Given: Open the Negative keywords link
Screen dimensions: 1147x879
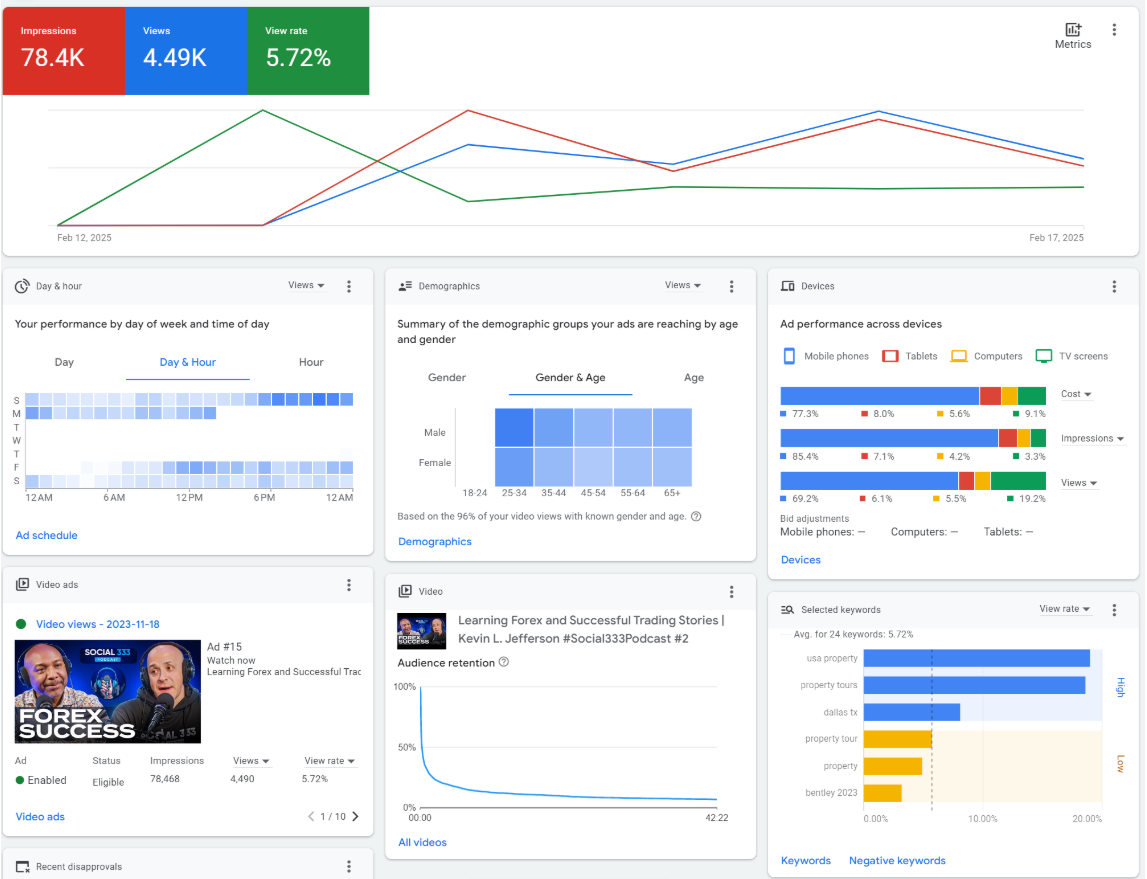Looking at the screenshot, I should click(897, 860).
